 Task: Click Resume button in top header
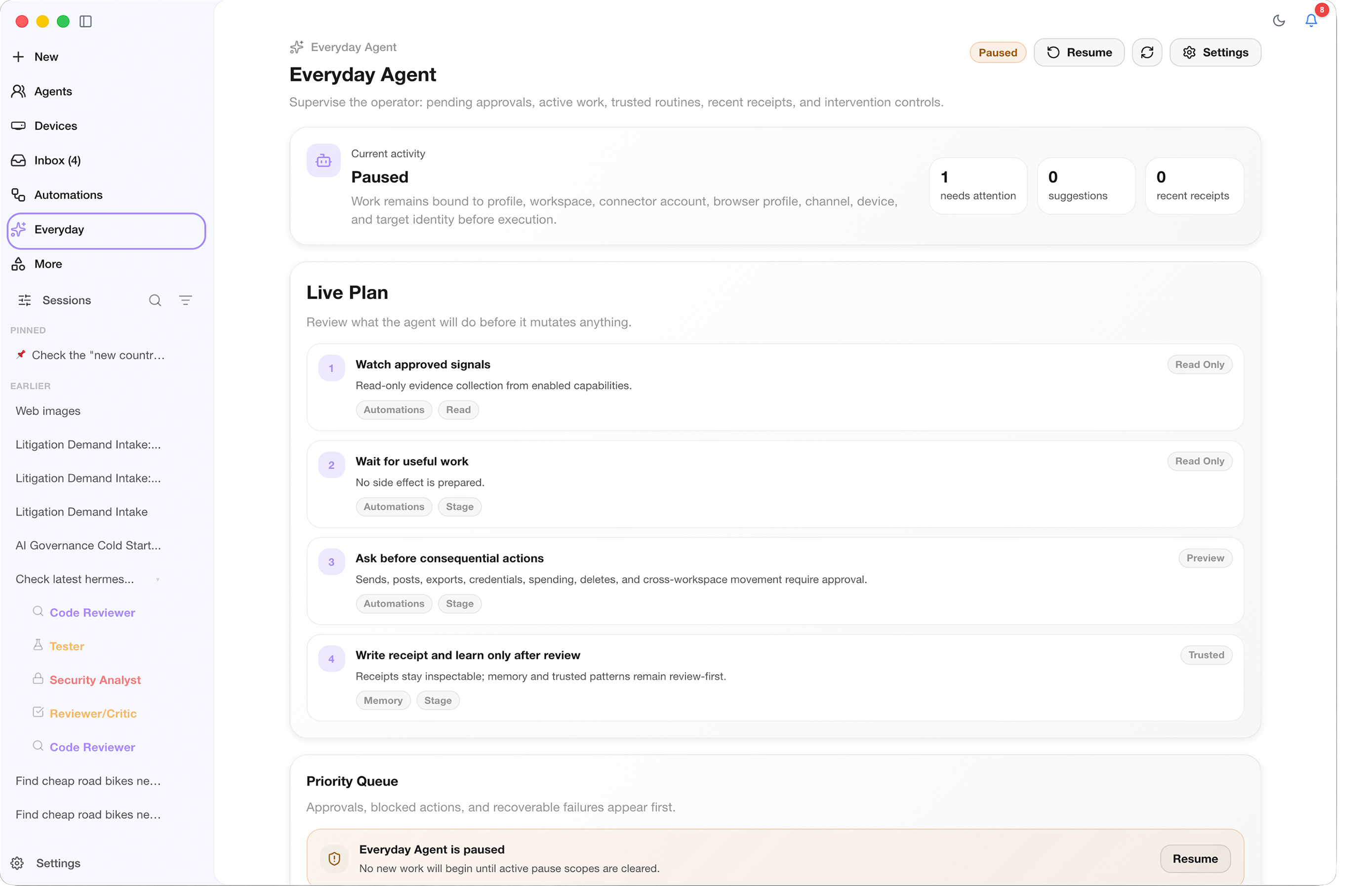click(1079, 52)
